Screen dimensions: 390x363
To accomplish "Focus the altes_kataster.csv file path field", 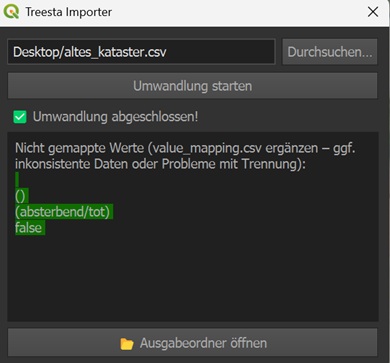I will coord(141,52).
